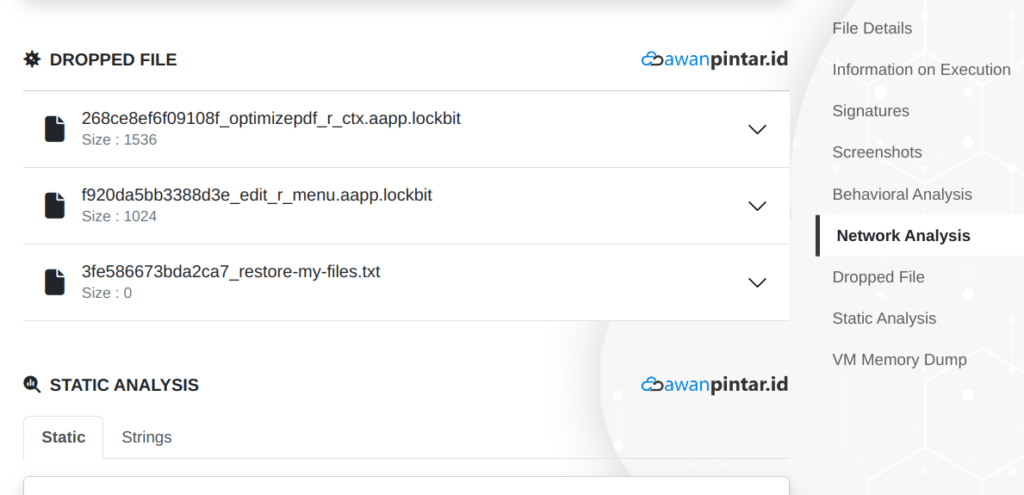Jump to VM Memory Dump section
Viewport: 1024px width, 495px height.
click(x=899, y=360)
